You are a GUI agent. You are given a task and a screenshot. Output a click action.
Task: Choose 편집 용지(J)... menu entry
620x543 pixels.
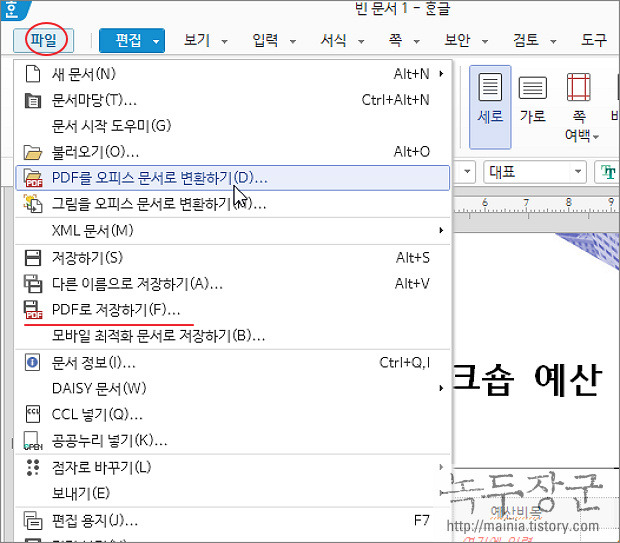click(x=232, y=521)
